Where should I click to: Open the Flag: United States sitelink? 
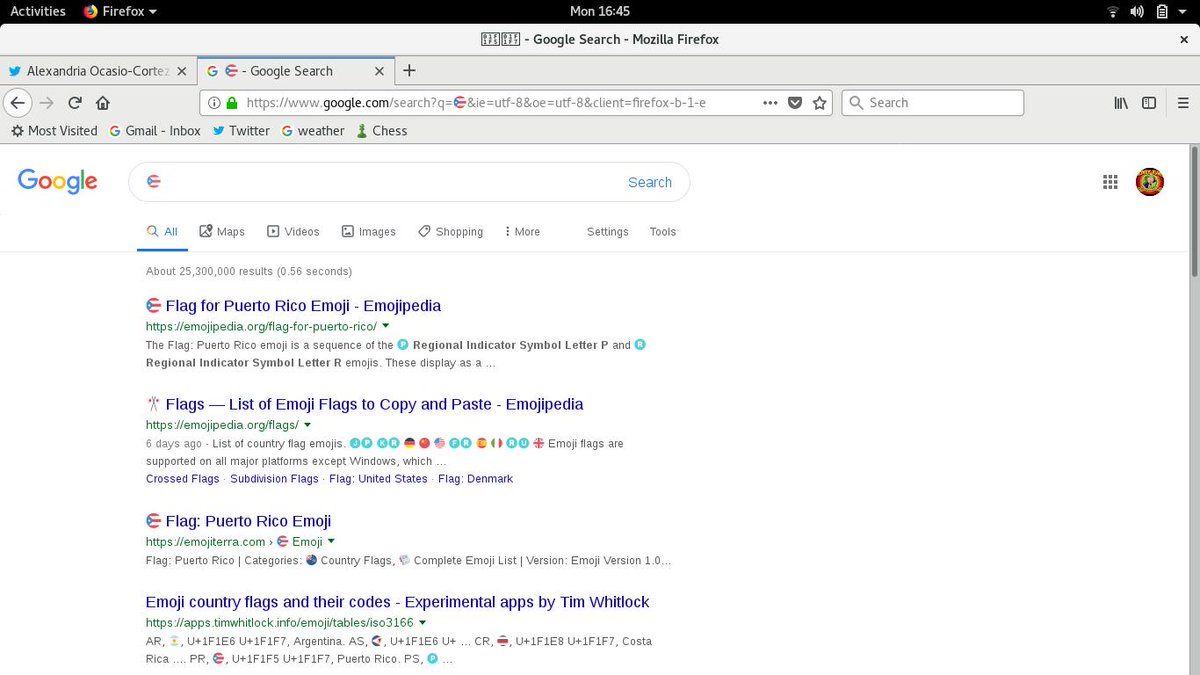(378, 479)
